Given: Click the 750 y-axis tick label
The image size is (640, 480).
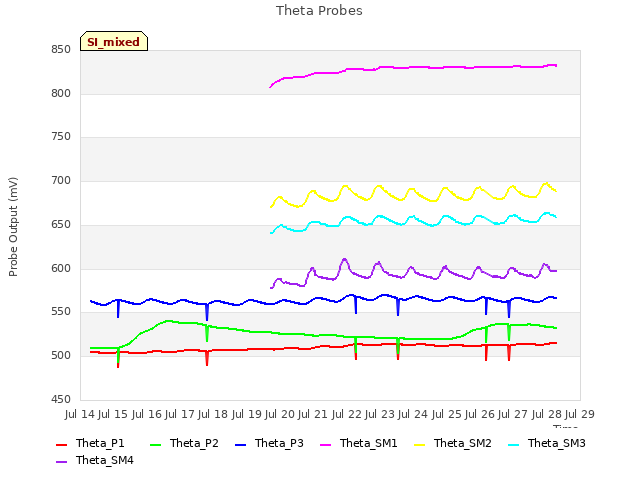Looking at the screenshot, I should (61, 137).
